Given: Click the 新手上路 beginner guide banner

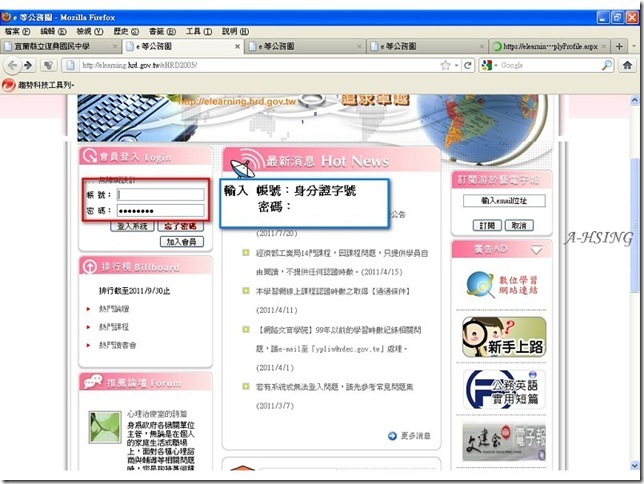Looking at the screenshot, I should (x=504, y=337).
